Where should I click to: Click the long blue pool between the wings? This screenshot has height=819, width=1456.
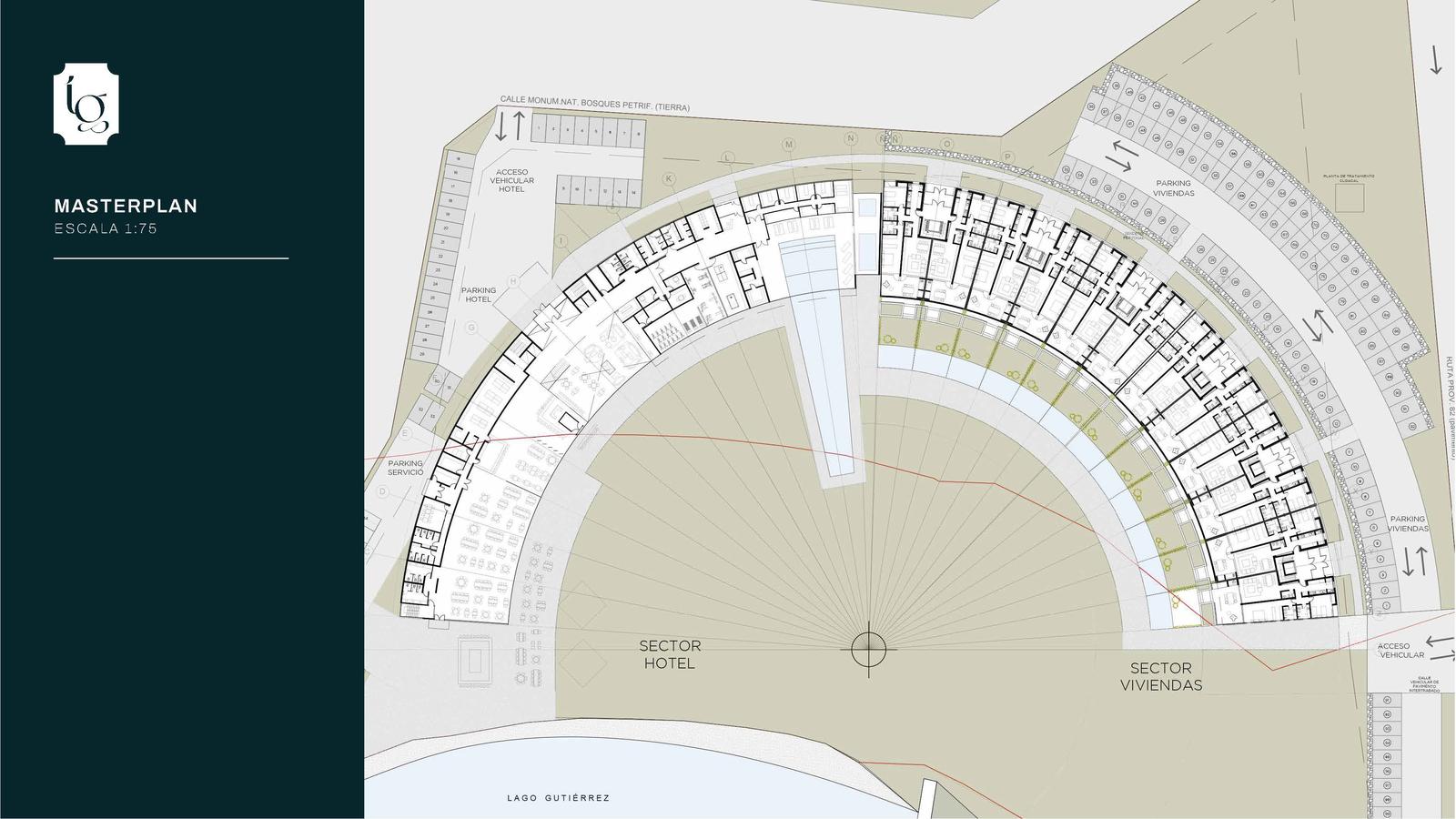point(824,355)
